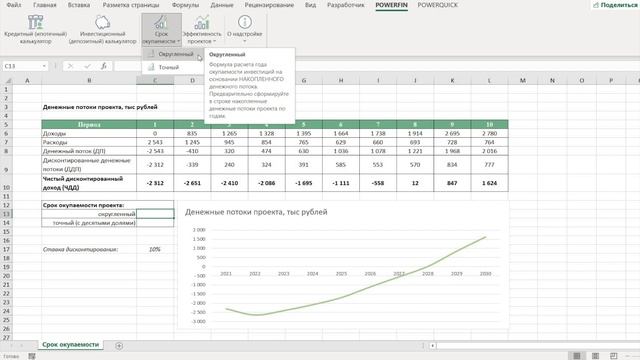640x360 pixels.
Task: Click the ЧДД value 12 cell
Action: (x=415, y=183)
